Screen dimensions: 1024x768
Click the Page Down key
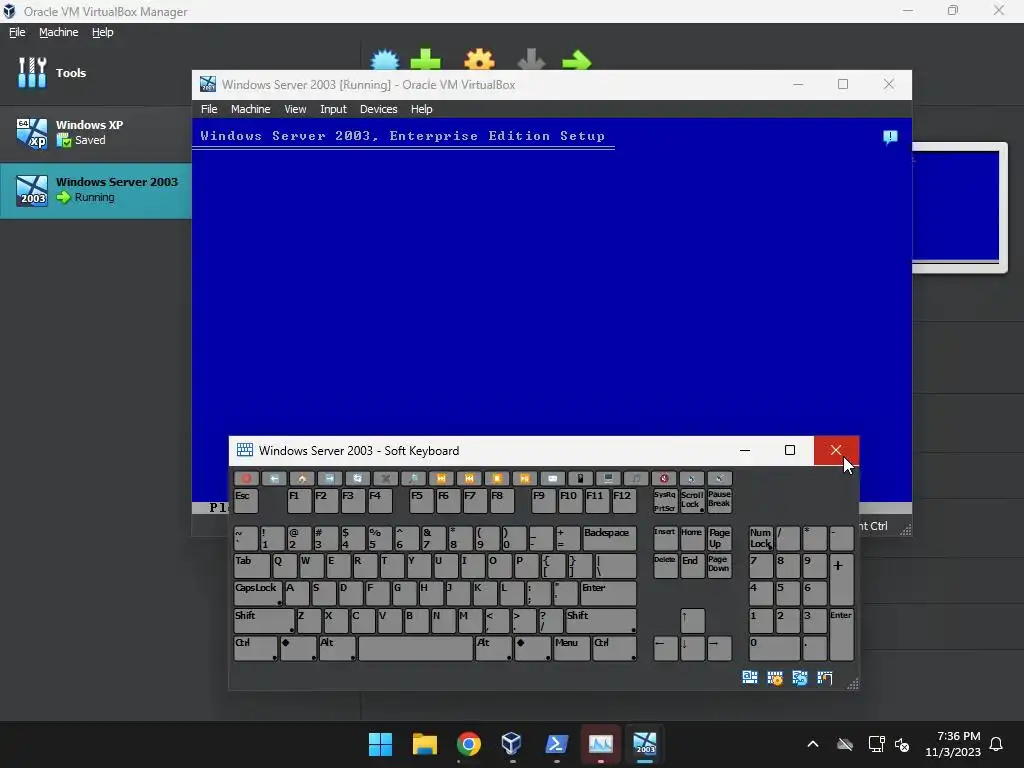pyautogui.click(x=718, y=566)
